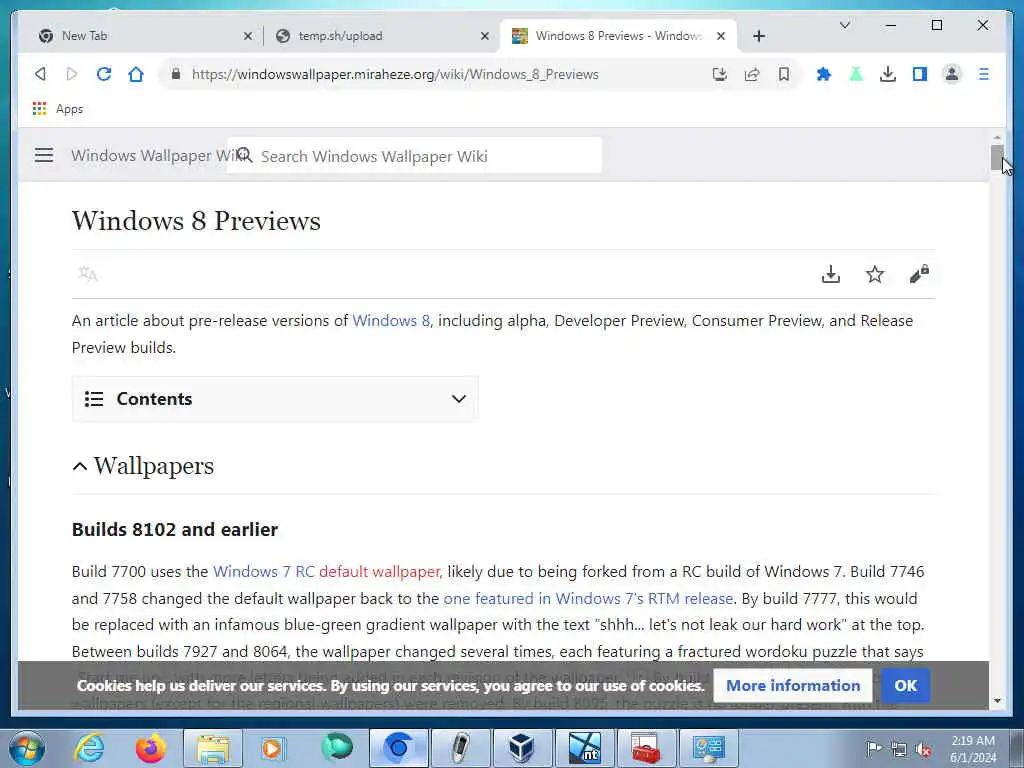Click the green flask extension icon
This screenshot has height=768, width=1024.
pos(856,74)
